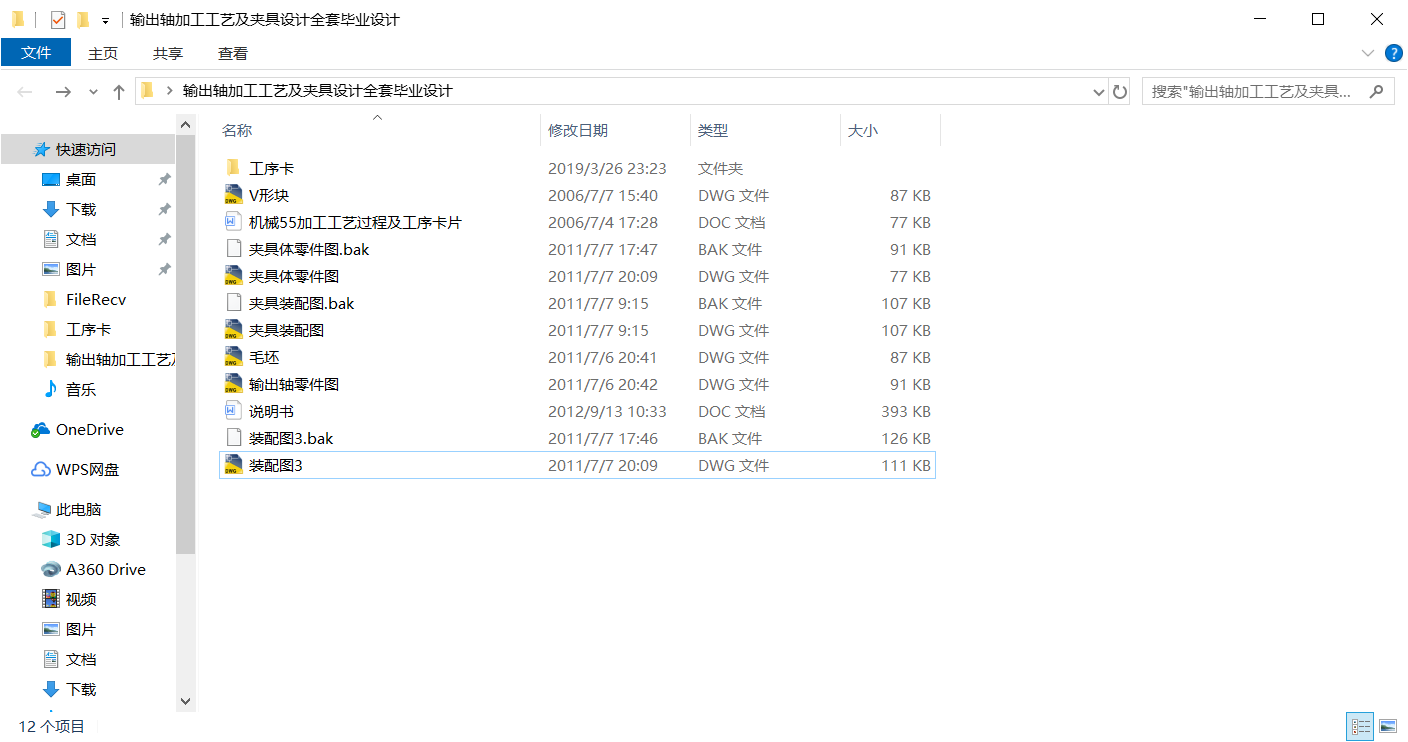Select the 说明书 DOC file icon
The image size is (1408, 742).
point(233,411)
